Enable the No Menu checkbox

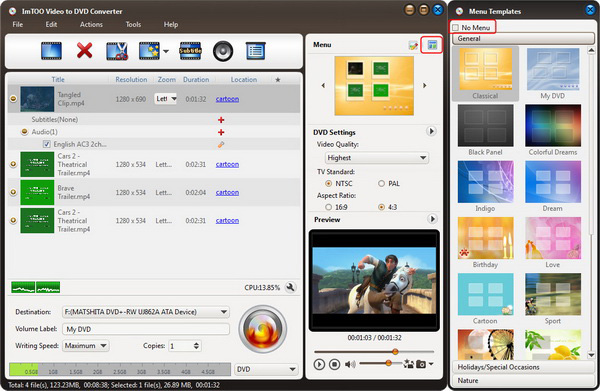point(455,28)
